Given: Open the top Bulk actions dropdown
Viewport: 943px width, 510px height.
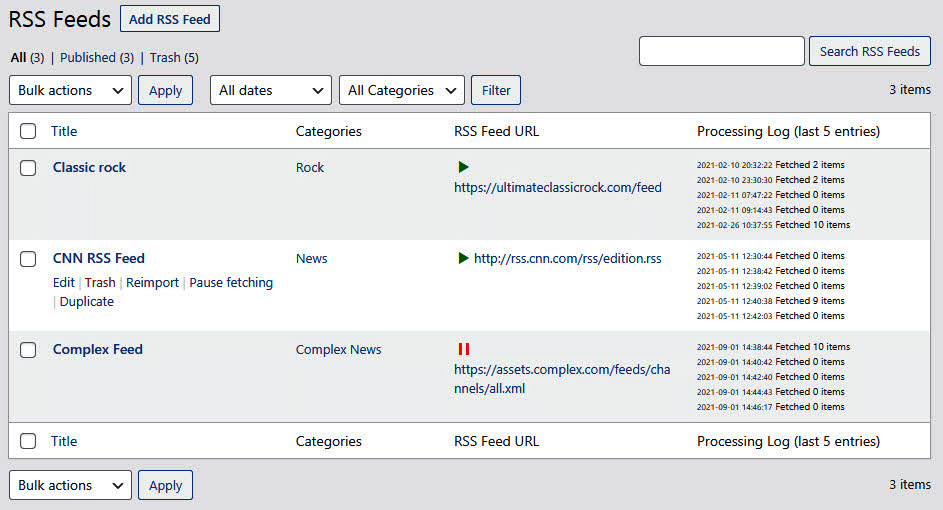Looking at the screenshot, I should (x=70, y=90).
